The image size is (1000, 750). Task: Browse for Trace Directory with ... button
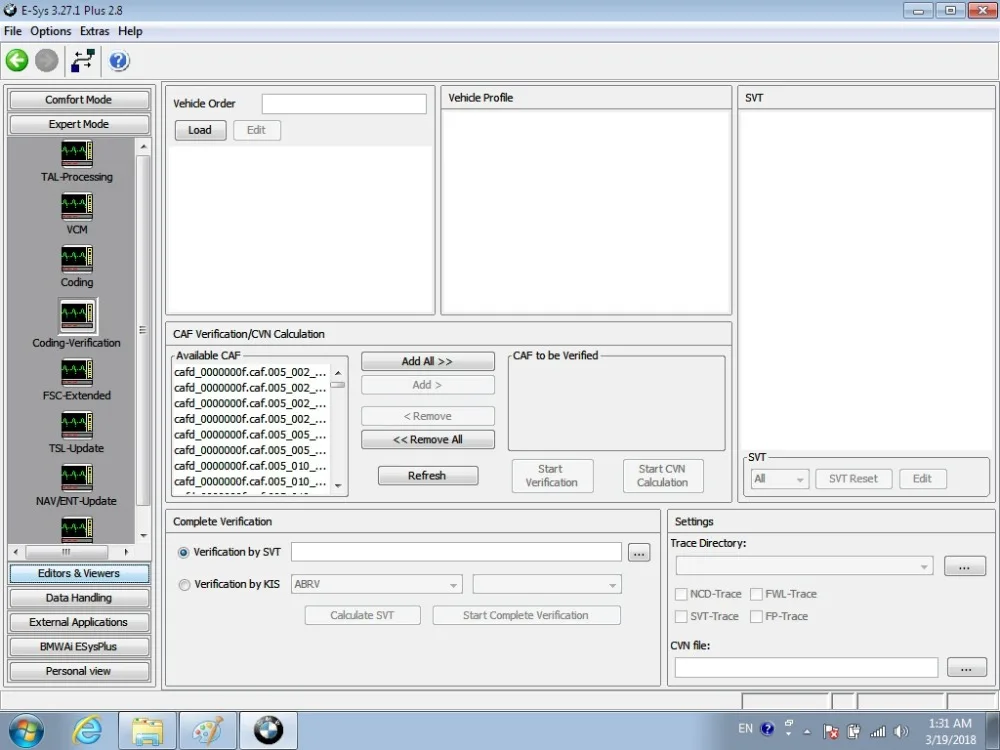(964, 566)
